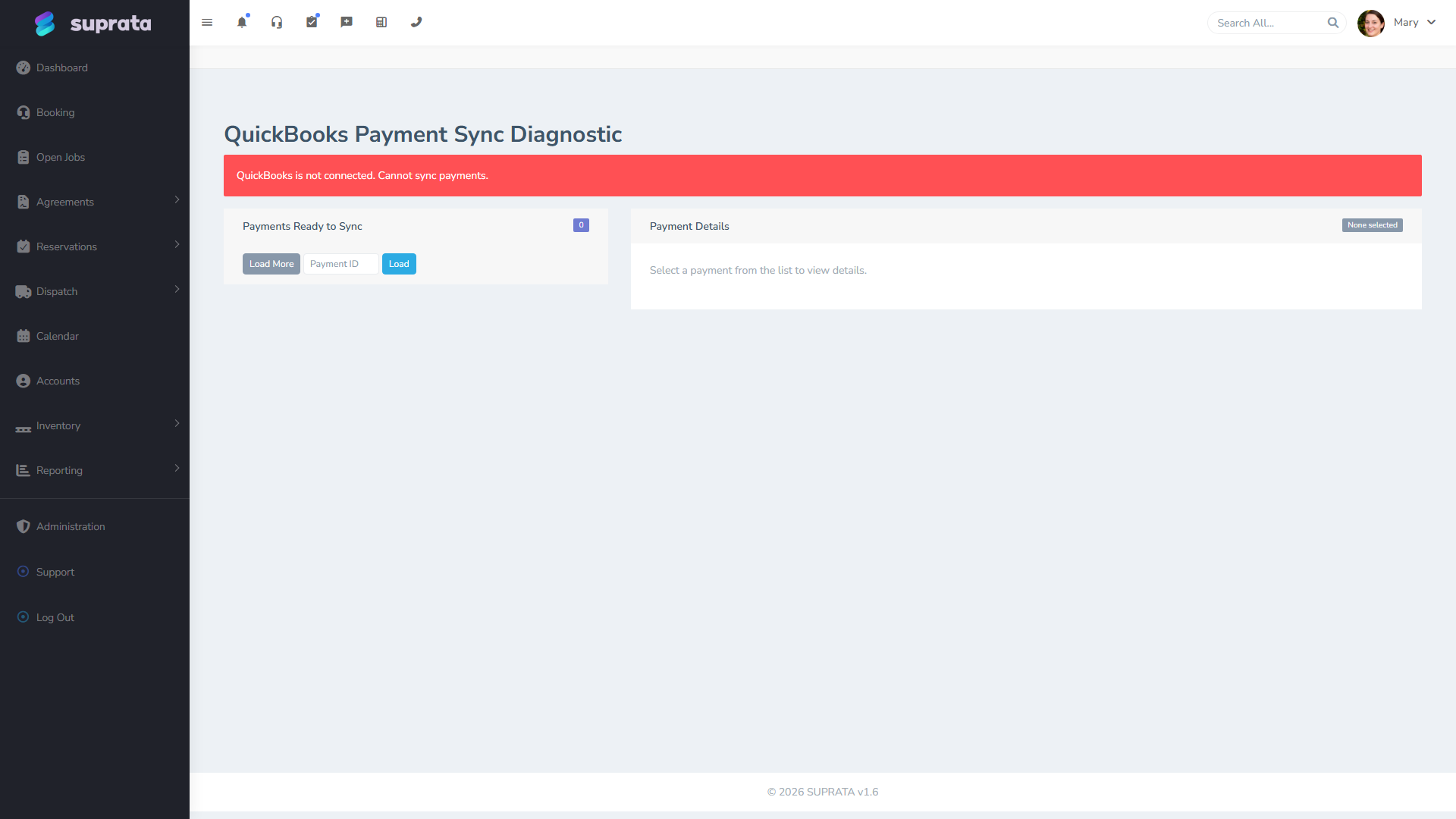
Task: Open the phone call icon in toolbar
Action: pos(416,23)
